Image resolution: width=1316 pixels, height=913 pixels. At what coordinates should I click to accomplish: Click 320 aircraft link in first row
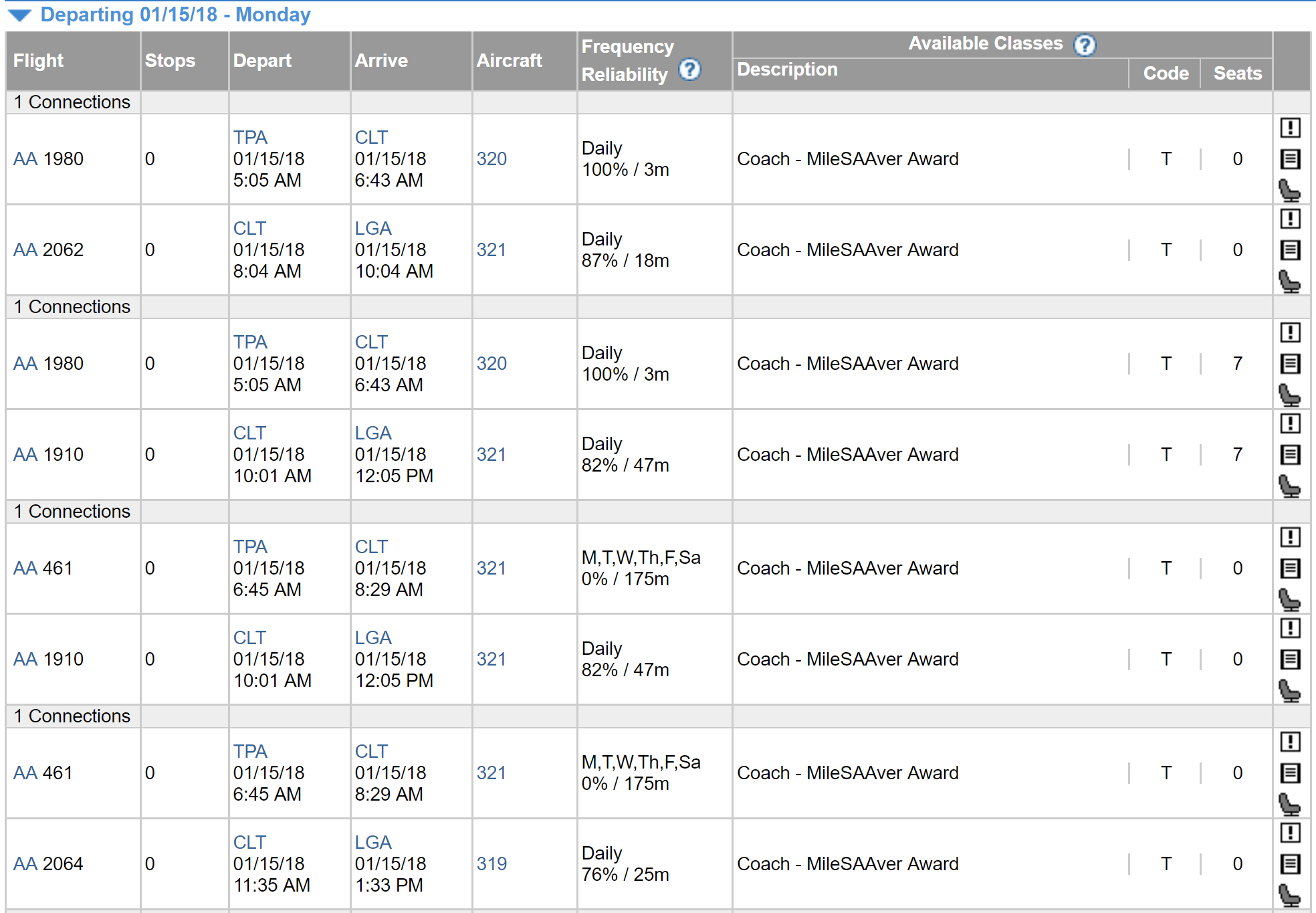pos(491,159)
